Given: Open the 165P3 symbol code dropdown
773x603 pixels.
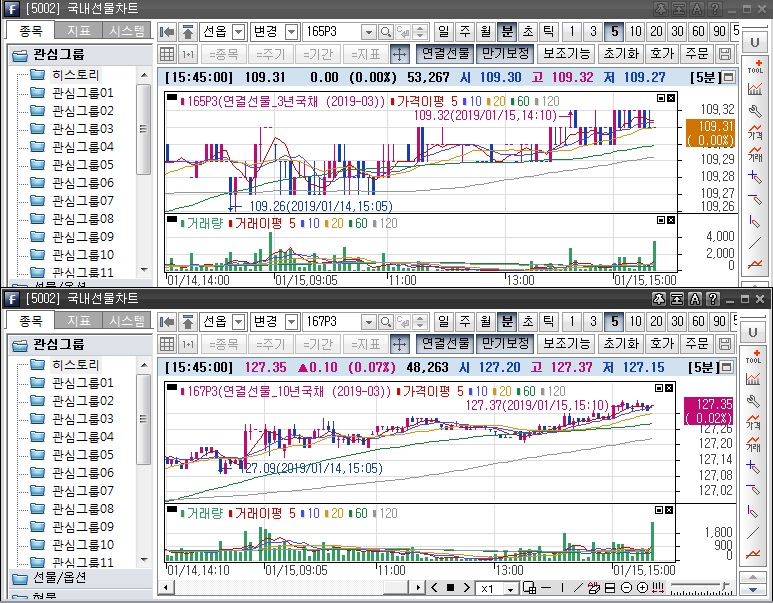Looking at the screenshot, I should (368, 32).
